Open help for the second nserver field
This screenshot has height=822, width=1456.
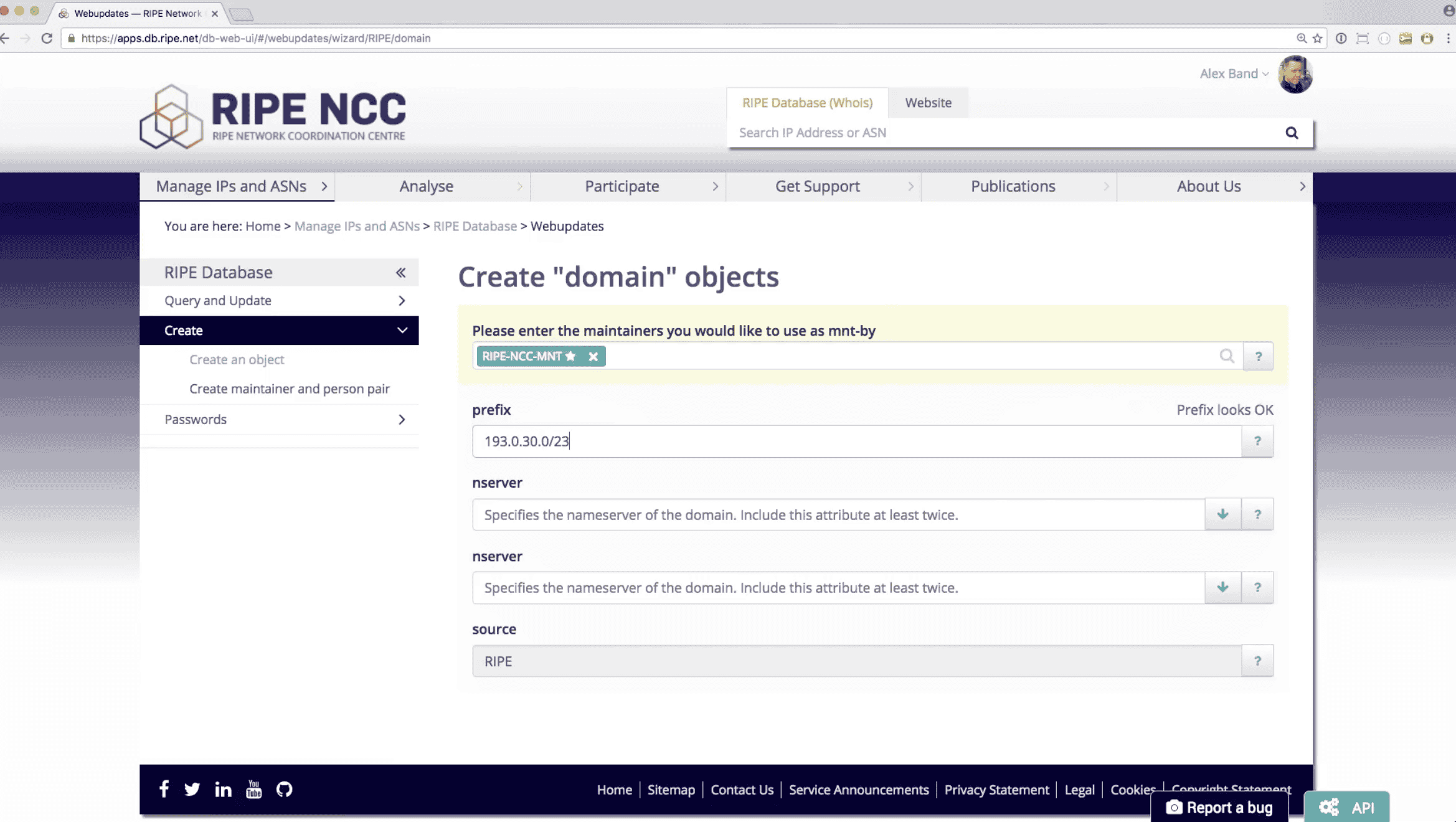[1257, 587]
